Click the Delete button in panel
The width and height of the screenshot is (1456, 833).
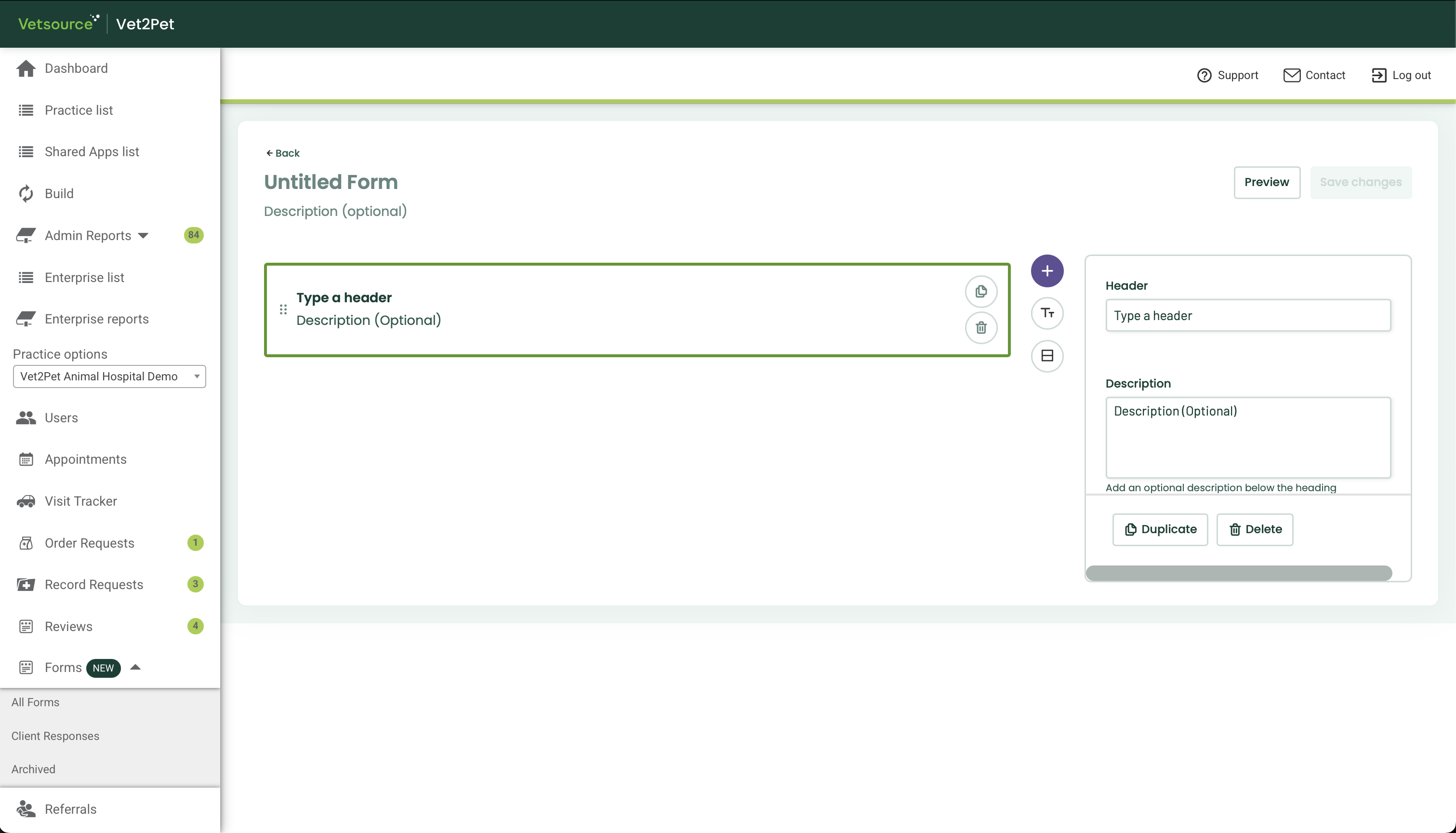click(x=1254, y=529)
